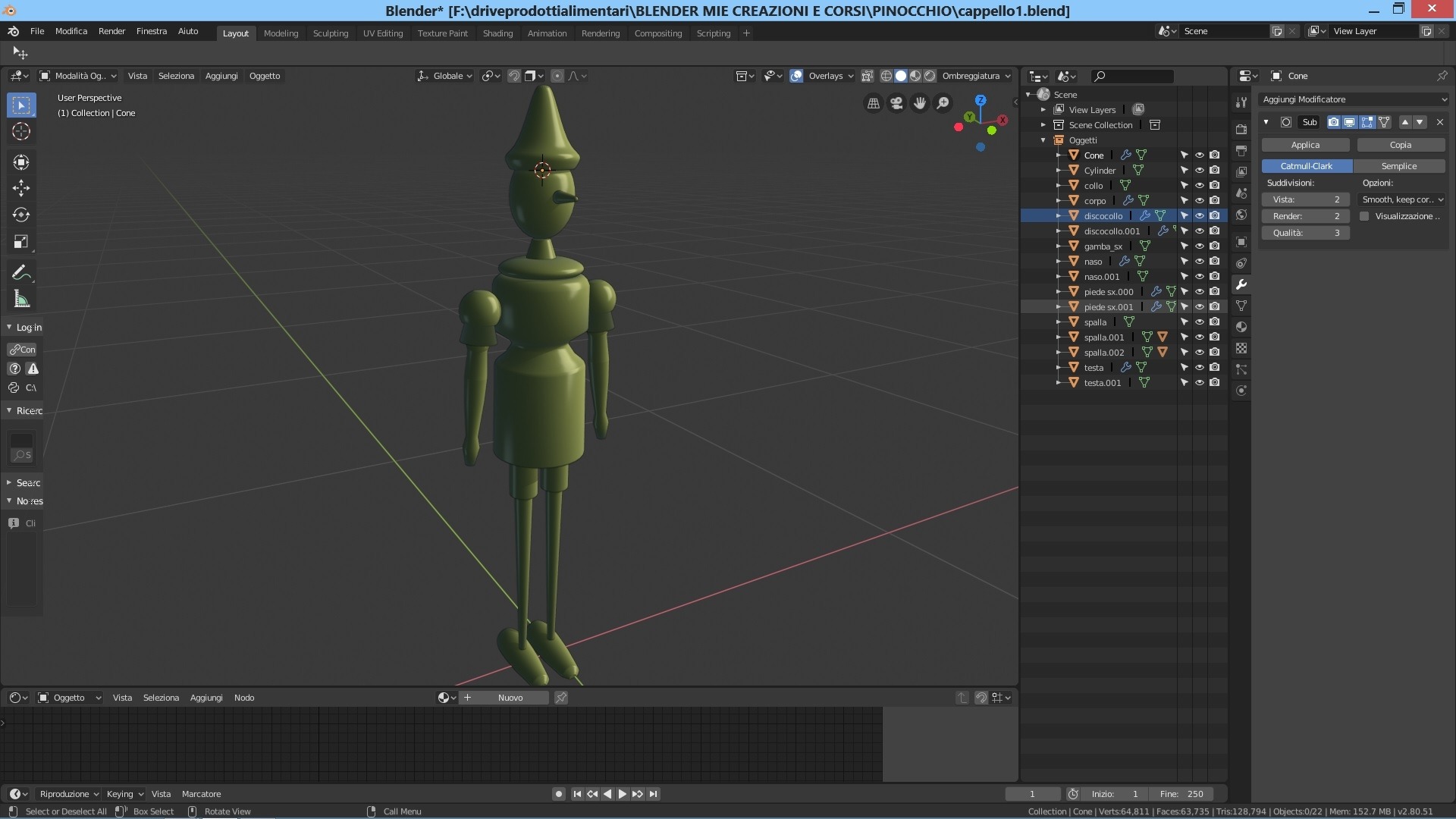
Task: Collapse the Oggetti collection
Action: (x=1043, y=140)
